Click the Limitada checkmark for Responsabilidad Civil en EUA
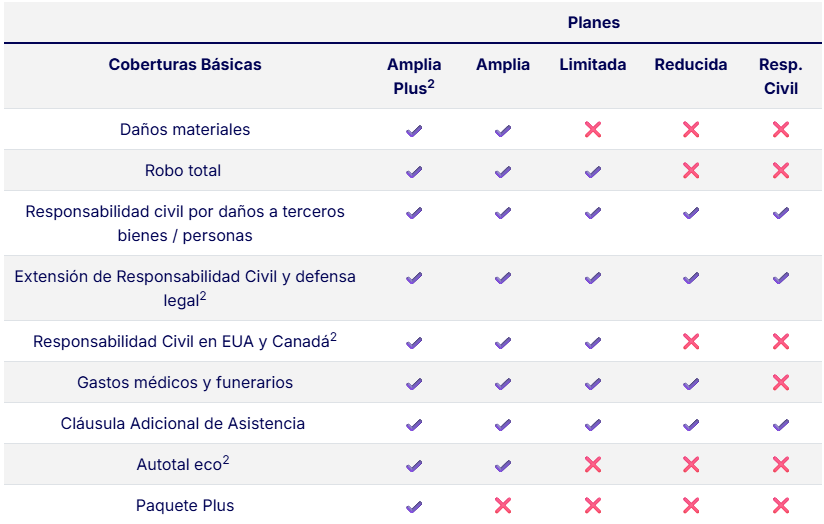 coord(593,342)
